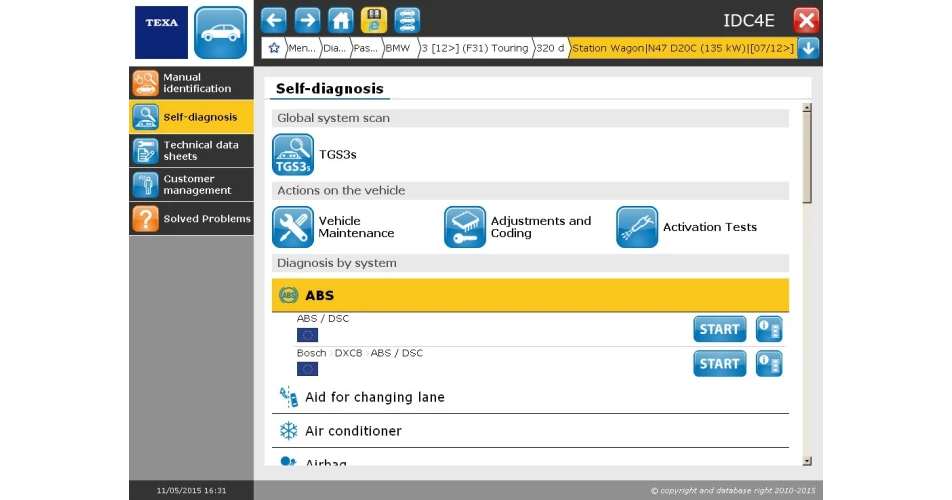Start the ABS / DSC diagnosis
The width and height of the screenshot is (952, 500).
click(719, 329)
